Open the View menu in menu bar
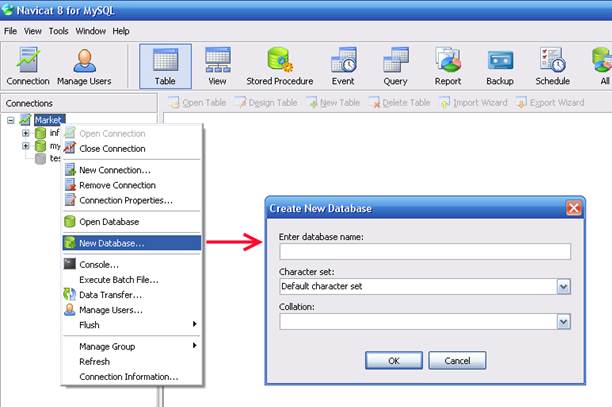The width and height of the screenshot is (612, 407). [x=32, y=31]
